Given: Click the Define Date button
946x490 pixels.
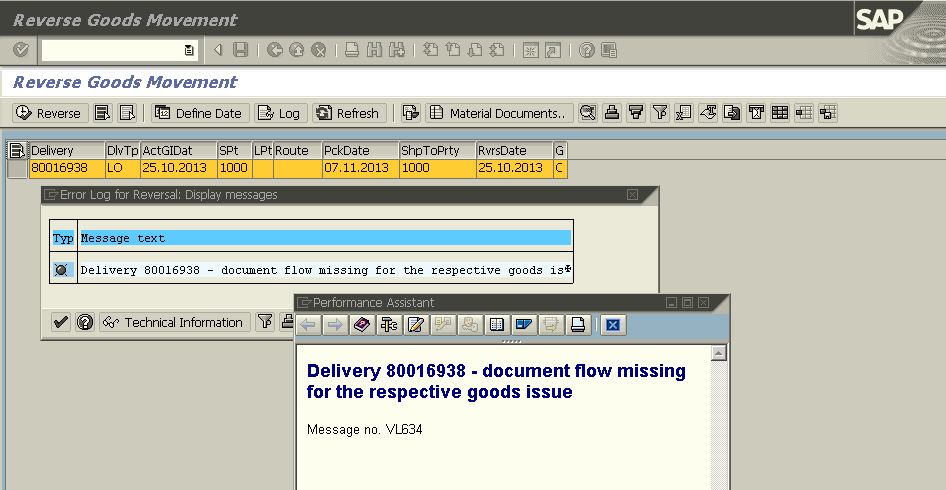Looking at the screenshot, I should point(199,113).
